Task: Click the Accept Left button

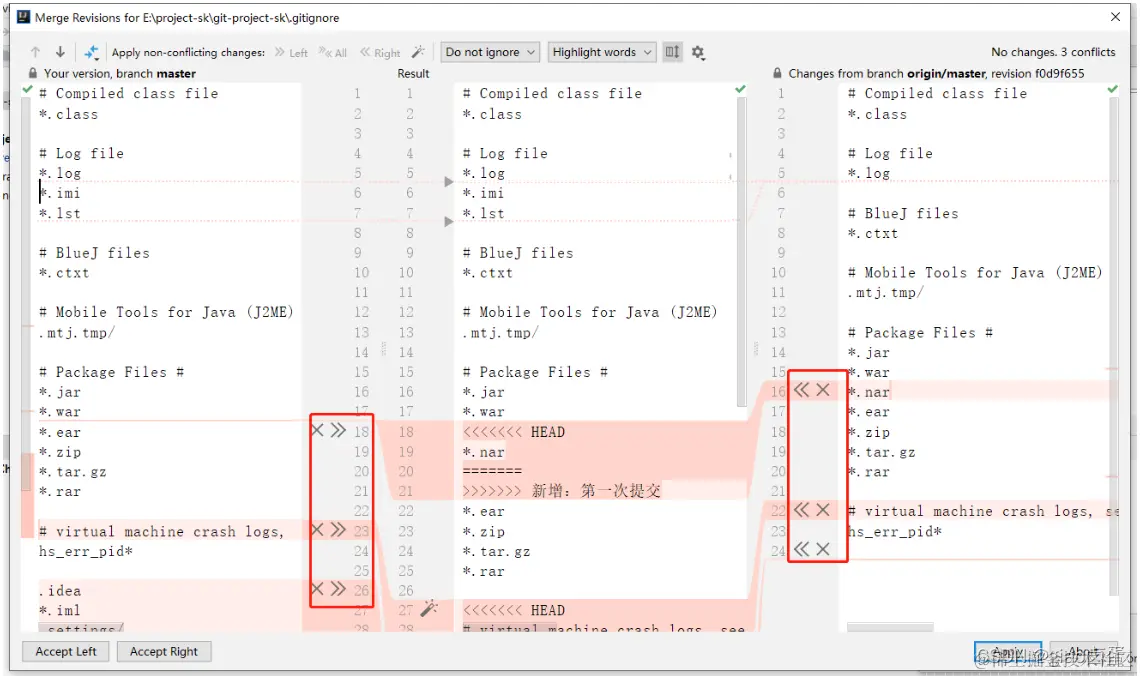Action: (65, 651)
